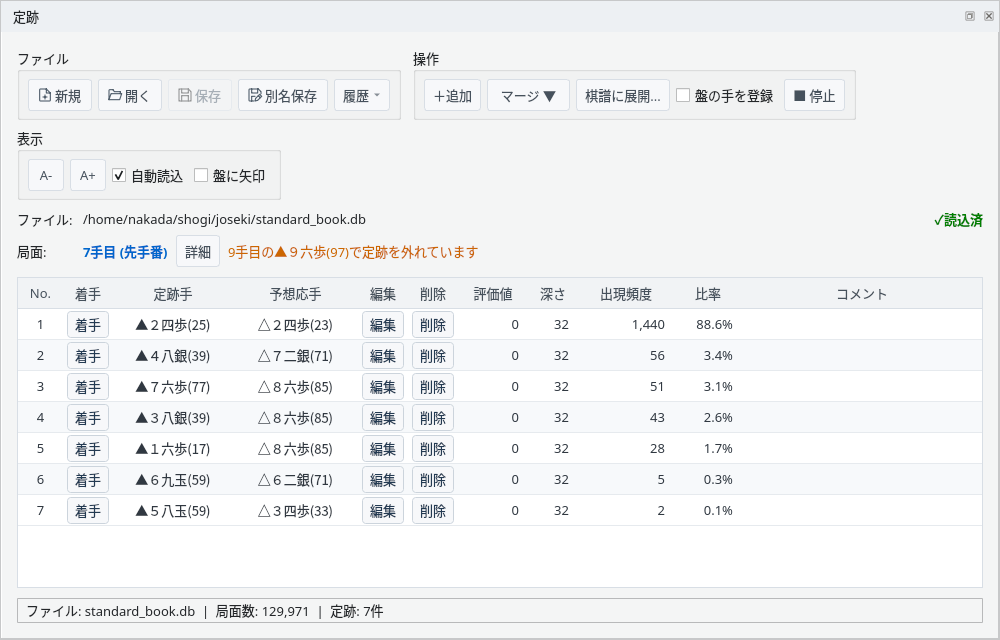Click the コメント column header

pos(862,294)
